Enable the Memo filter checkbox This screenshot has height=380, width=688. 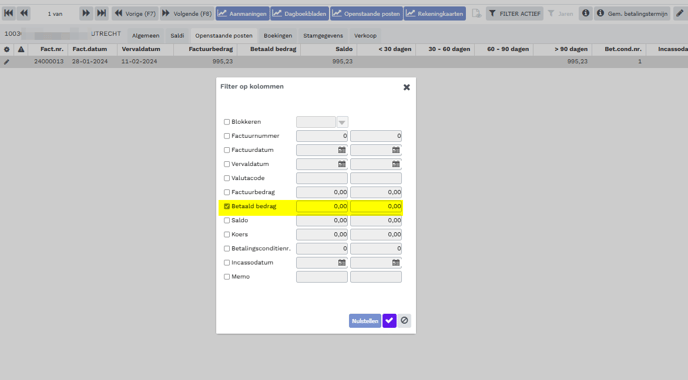(x=227, y=277)
